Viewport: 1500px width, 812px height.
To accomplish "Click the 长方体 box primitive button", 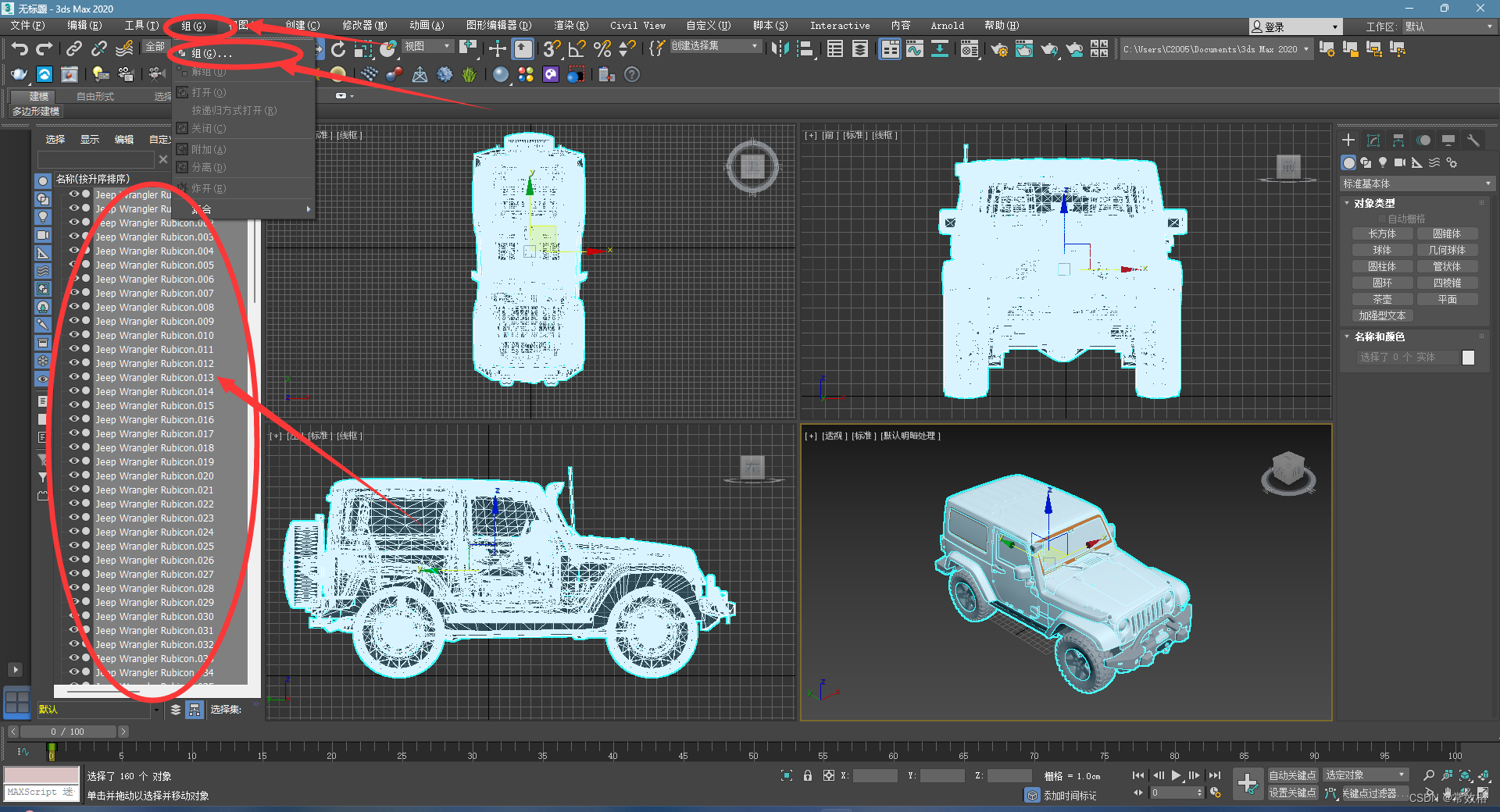I will point(1382,233).
